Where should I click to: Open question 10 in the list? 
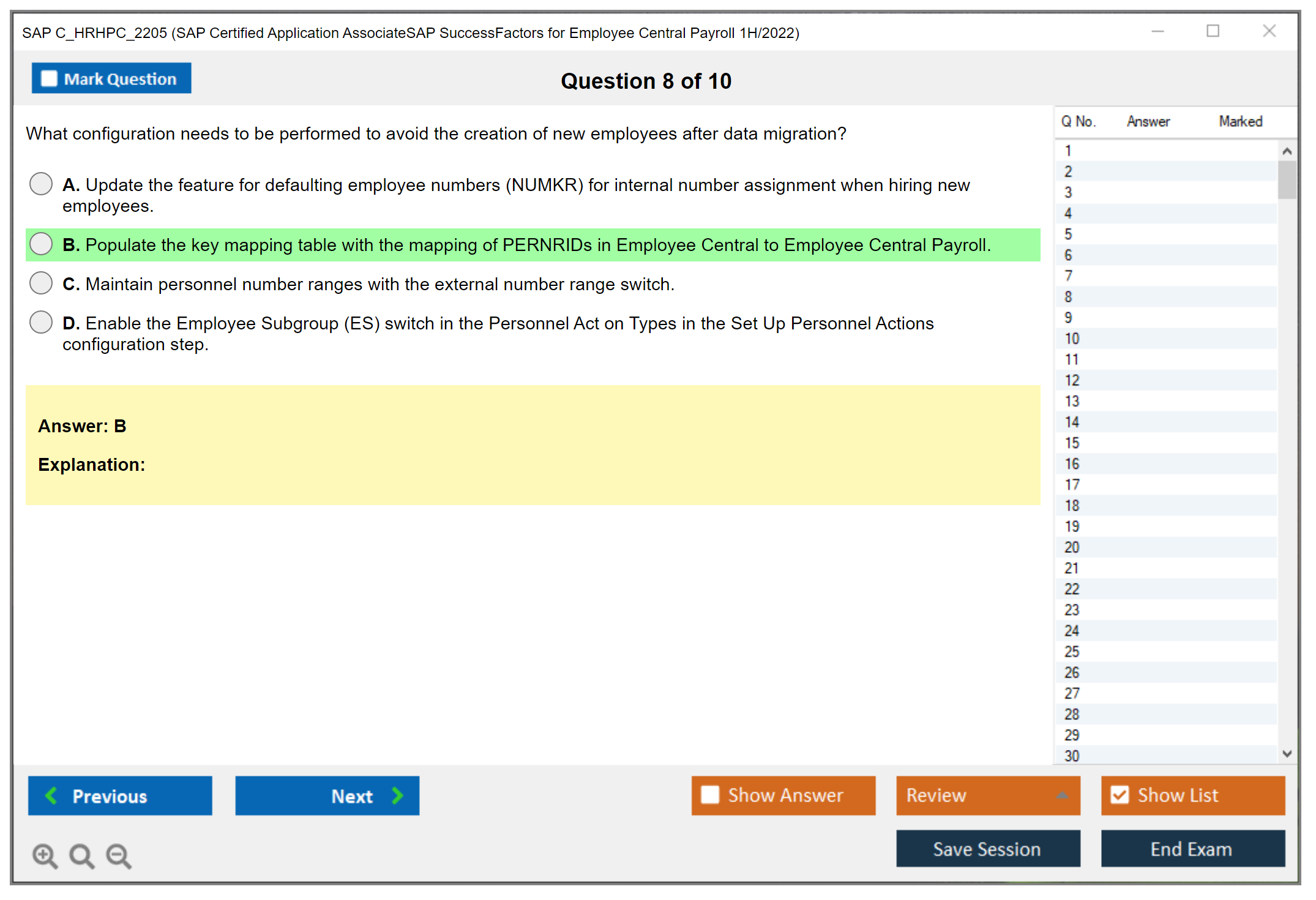(x=1072, y=339)
